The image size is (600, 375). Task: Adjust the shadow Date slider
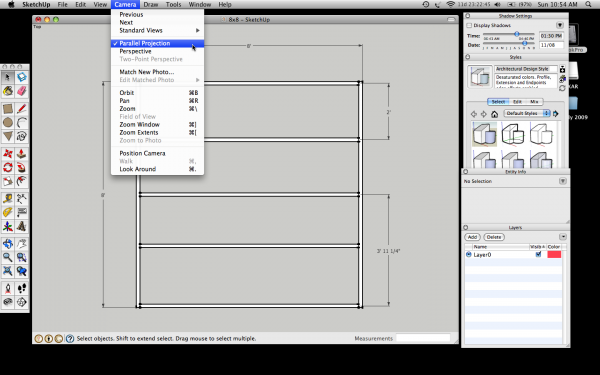pyautogui.click(x=525, y=43)
